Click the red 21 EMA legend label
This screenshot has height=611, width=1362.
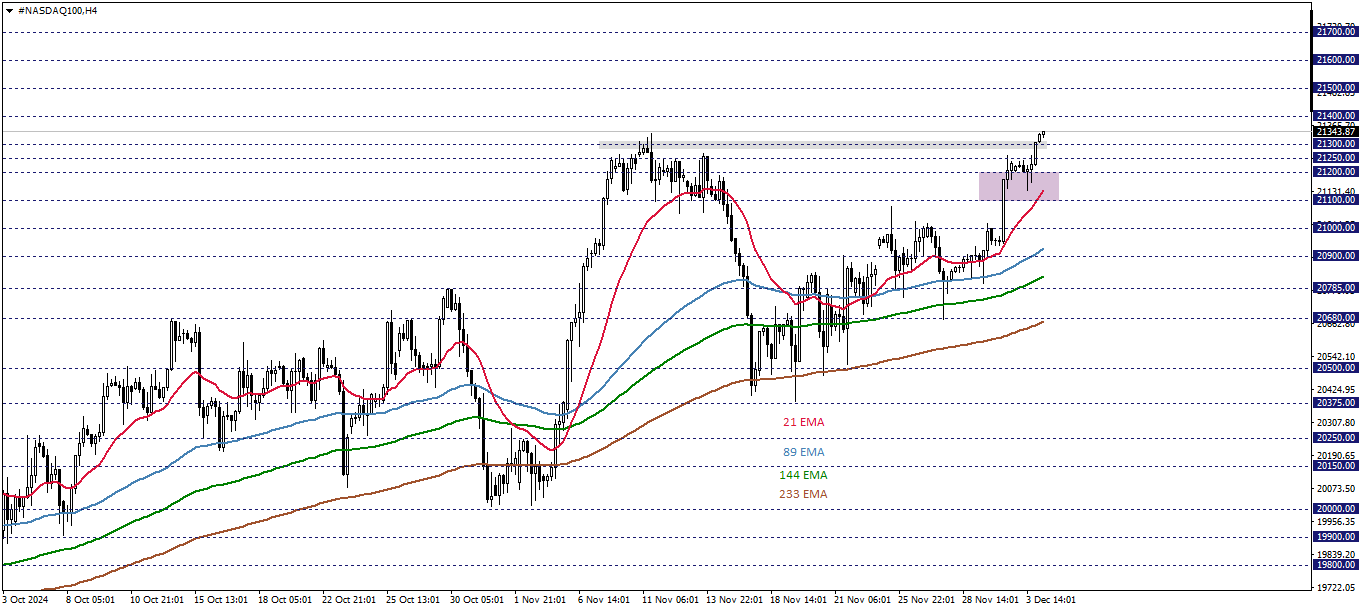click(x=803, y=423)
